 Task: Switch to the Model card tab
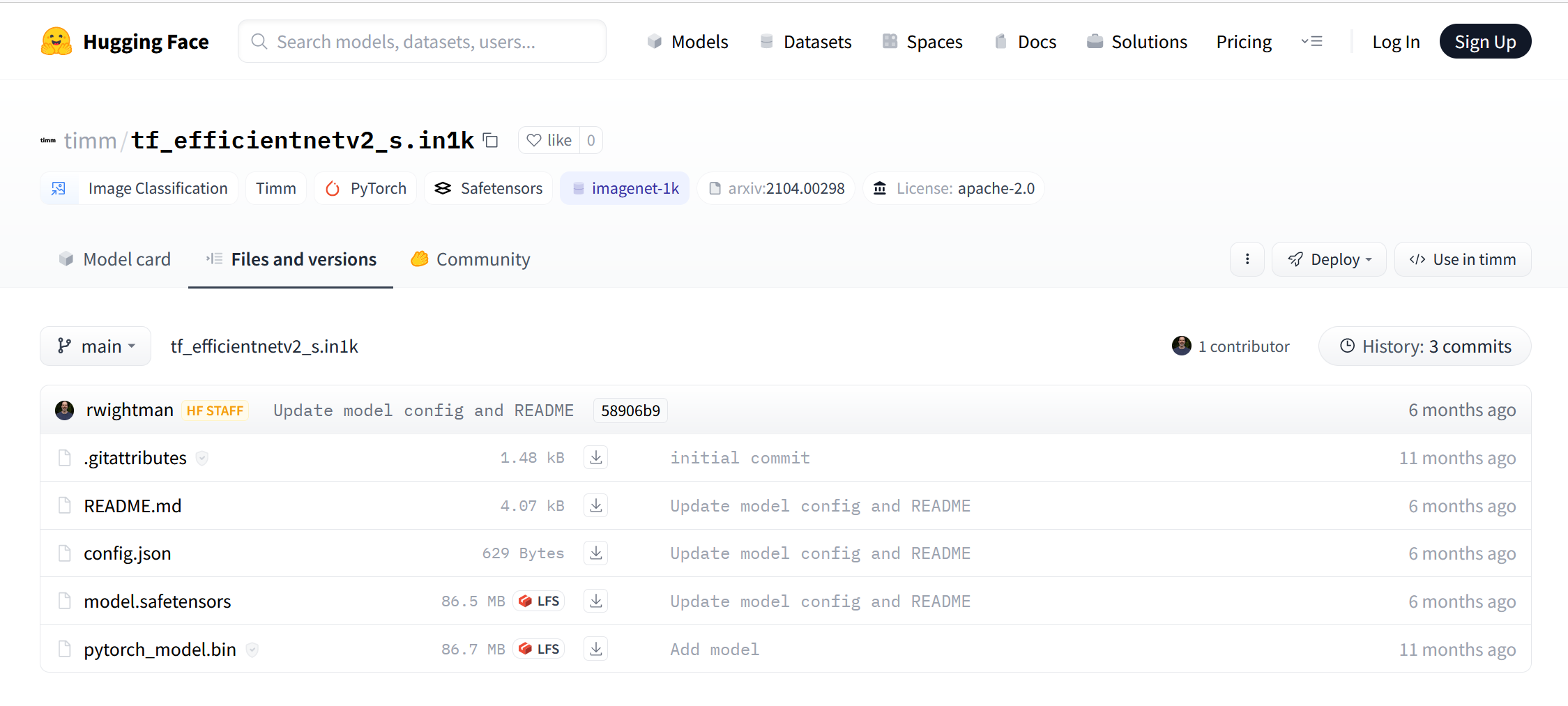(115, 259)
